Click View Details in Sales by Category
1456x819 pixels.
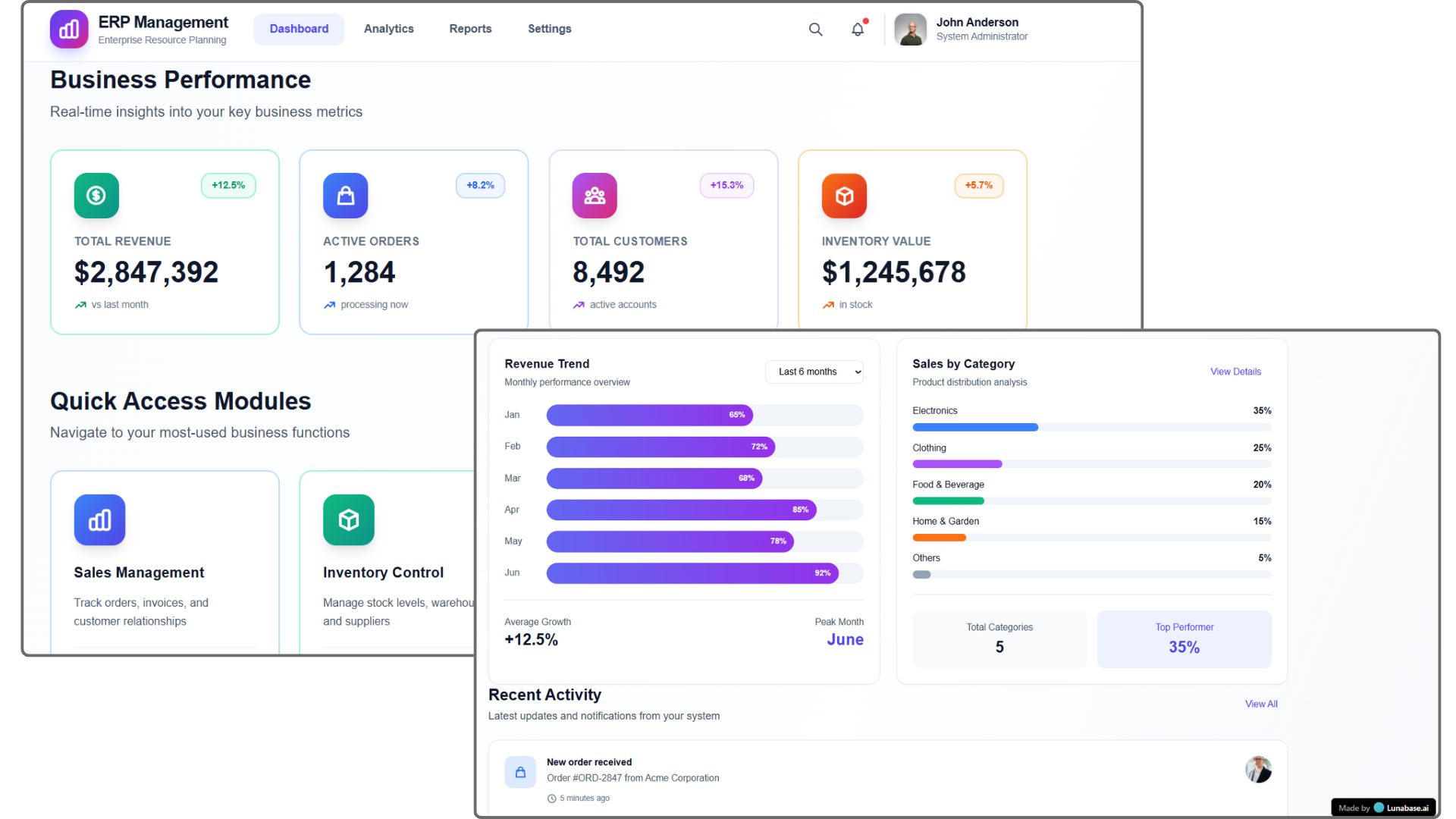(1235, 372)
